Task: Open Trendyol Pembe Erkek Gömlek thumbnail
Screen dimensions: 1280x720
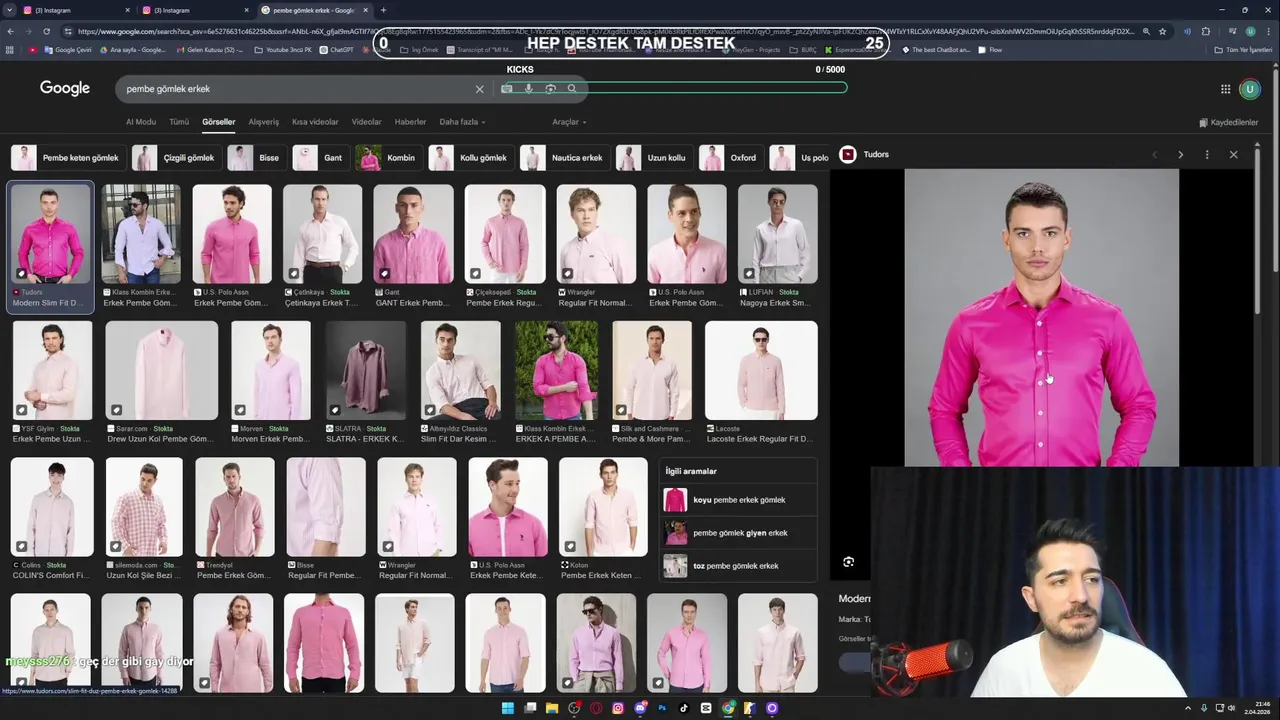Action: tap(234, 507)
